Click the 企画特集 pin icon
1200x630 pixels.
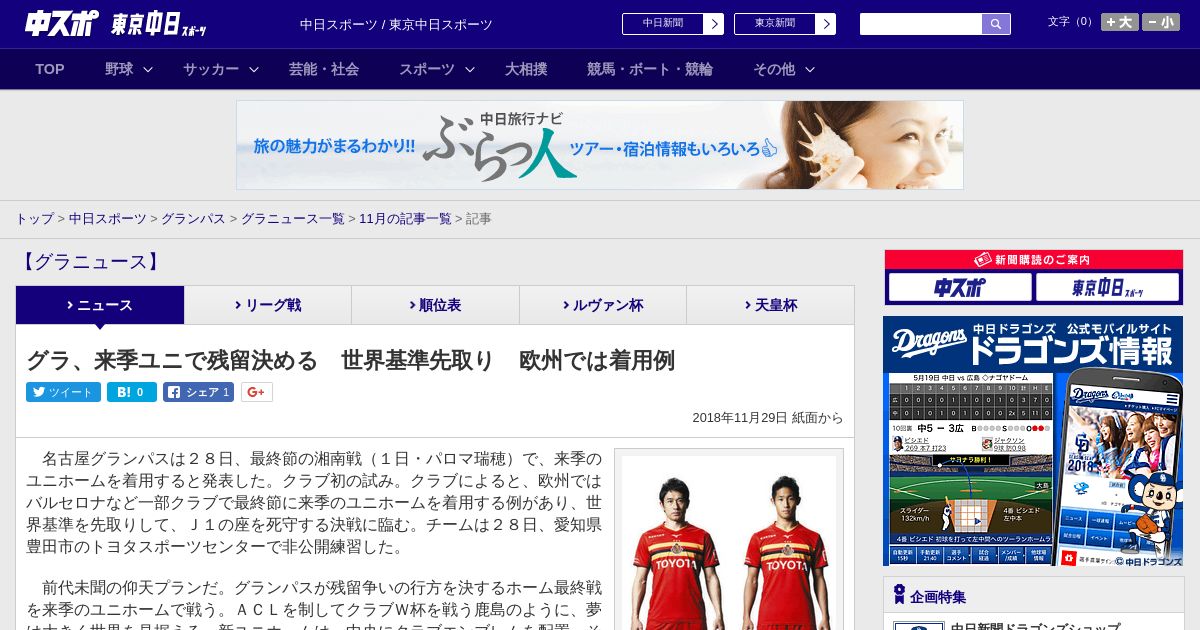coord(898,595)
